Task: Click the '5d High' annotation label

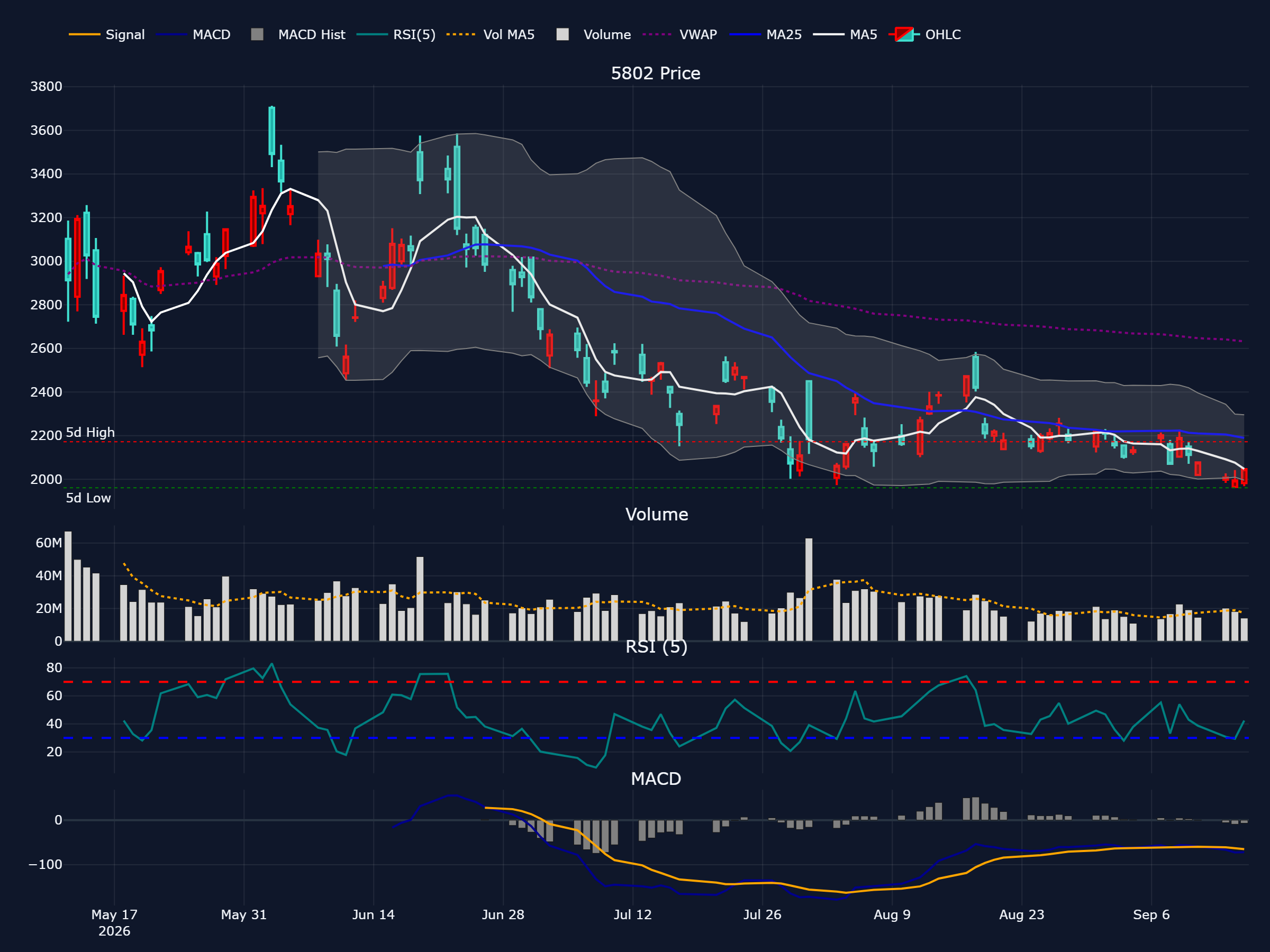Action: [90, 433]
